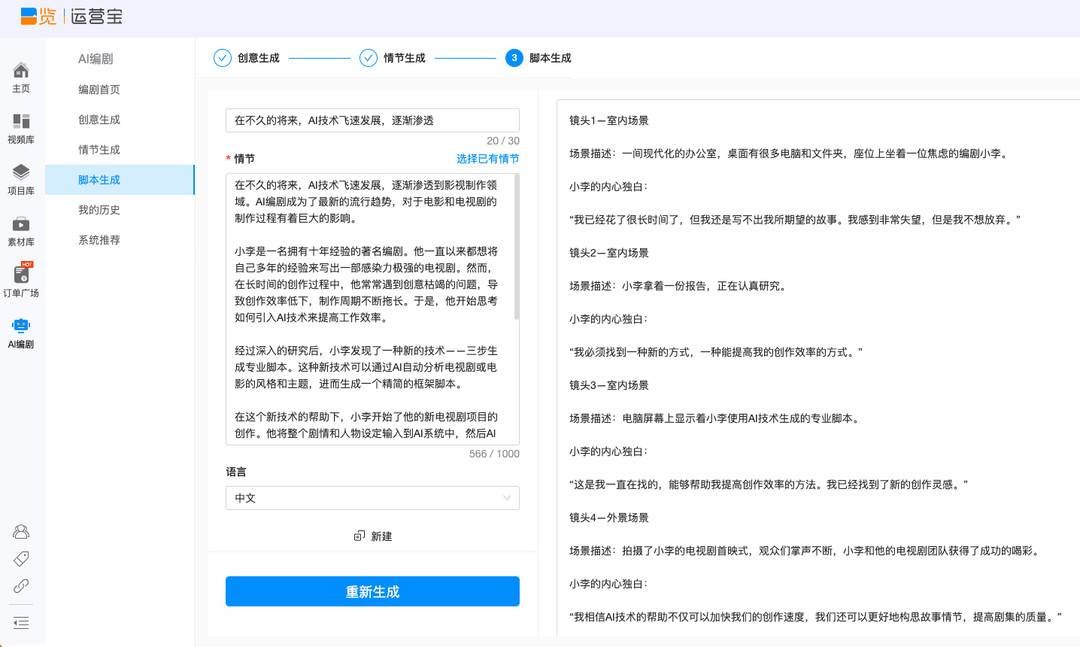This screenshot has width=1080, height=647.
Task: Click the 重新生成 button
Action: pos(373,591)
